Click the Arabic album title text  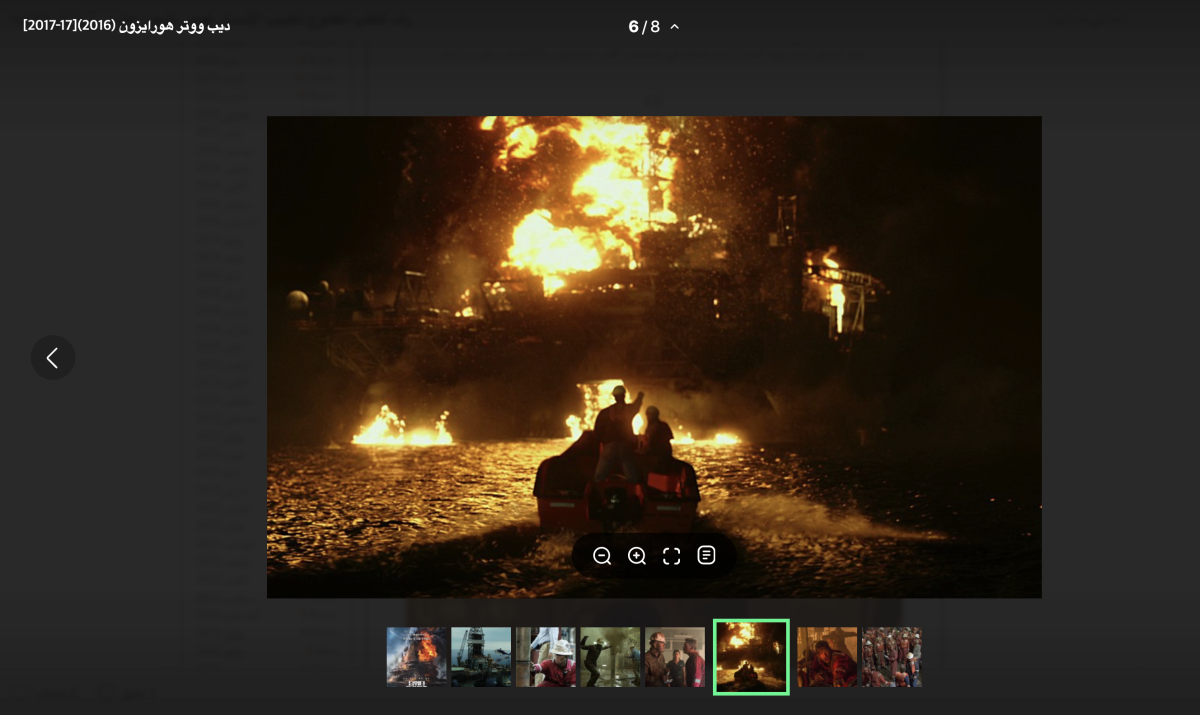(x=127, y=25)
